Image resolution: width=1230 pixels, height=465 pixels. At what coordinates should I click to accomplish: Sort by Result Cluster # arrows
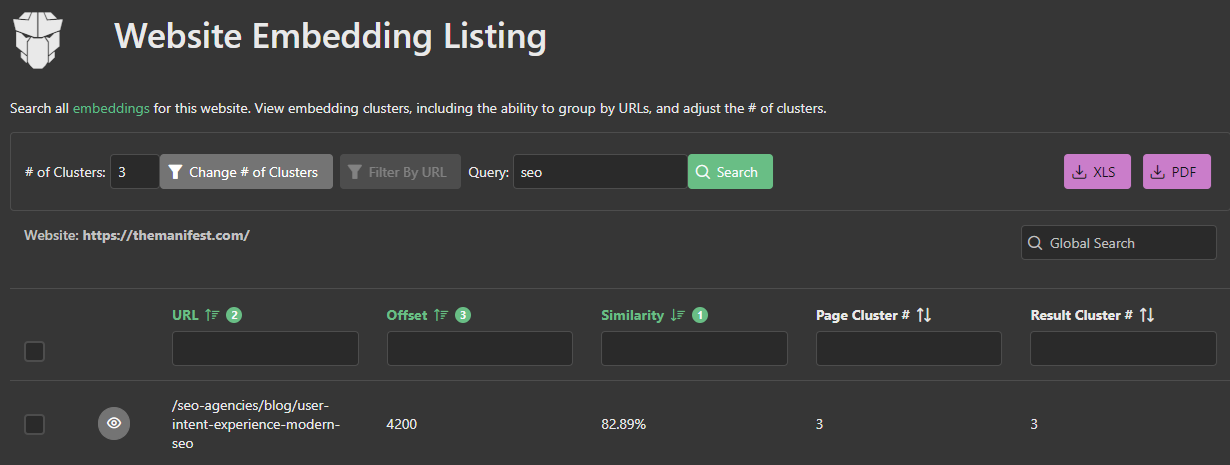coord(1147,315)
